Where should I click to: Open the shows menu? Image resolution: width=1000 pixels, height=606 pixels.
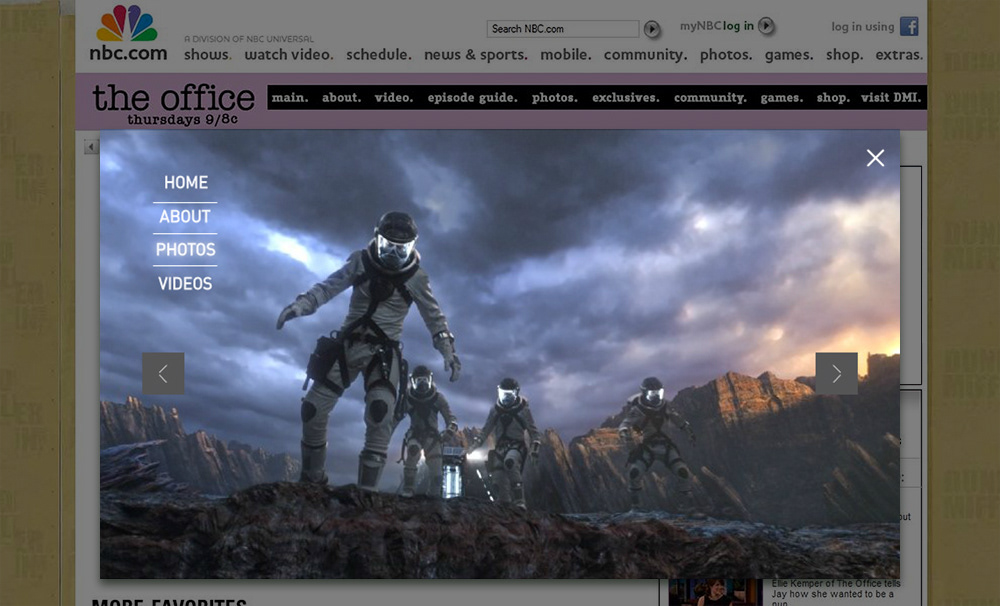click(x=207, y=55)
